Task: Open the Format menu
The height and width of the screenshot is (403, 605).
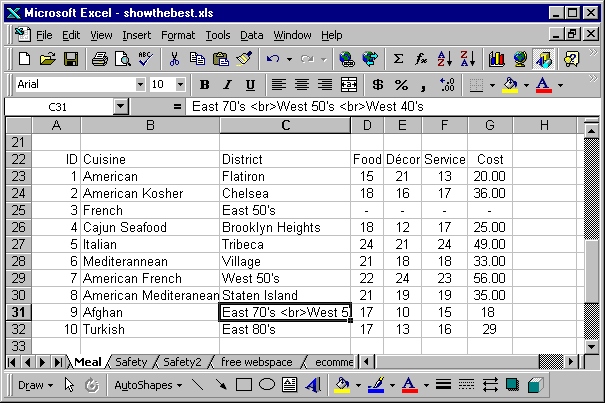Action: click(178, 35)
